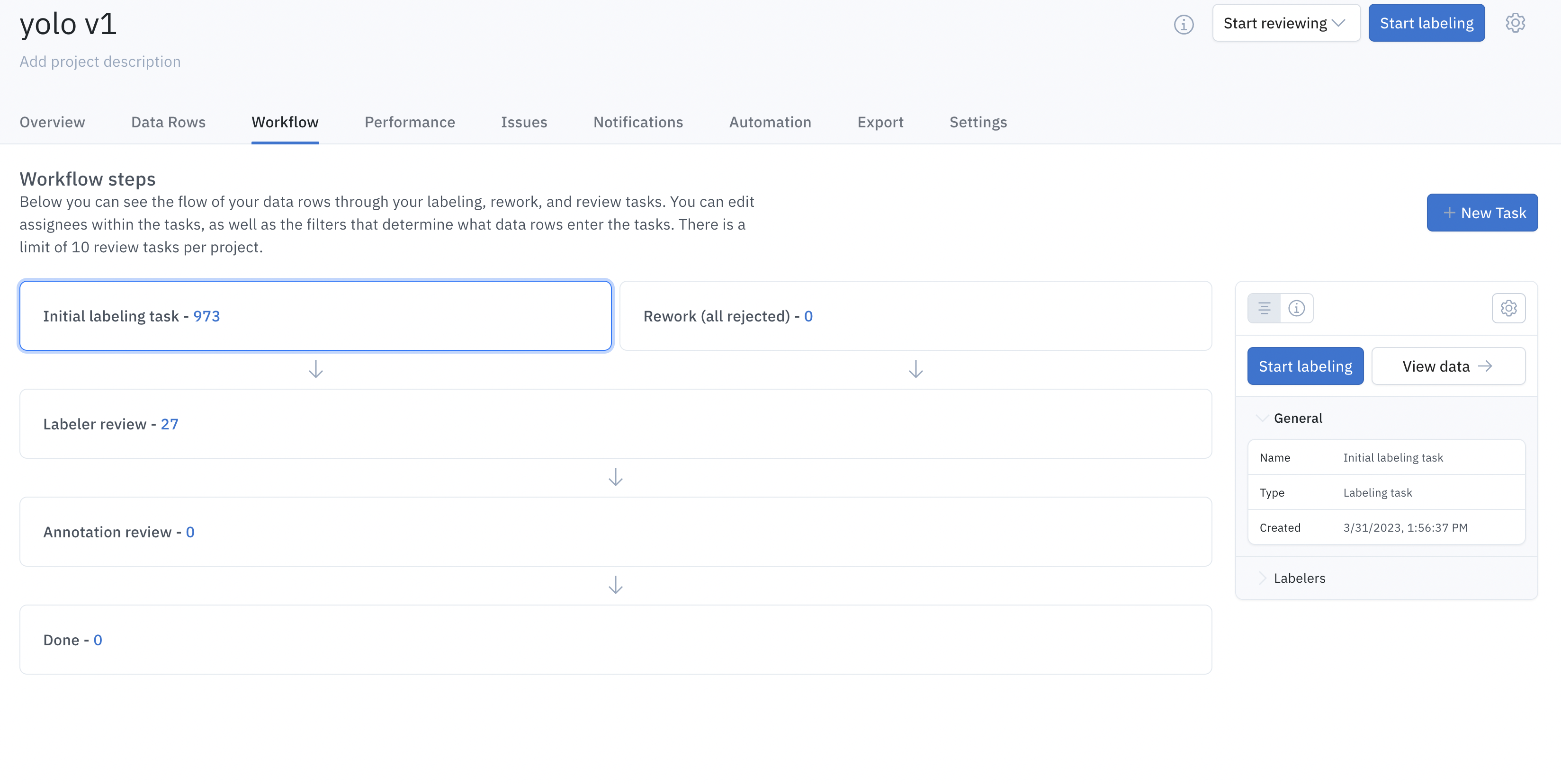Open the Start reviewing dropdown
Screen dimensions: 1561x784
click(1286, 23)
